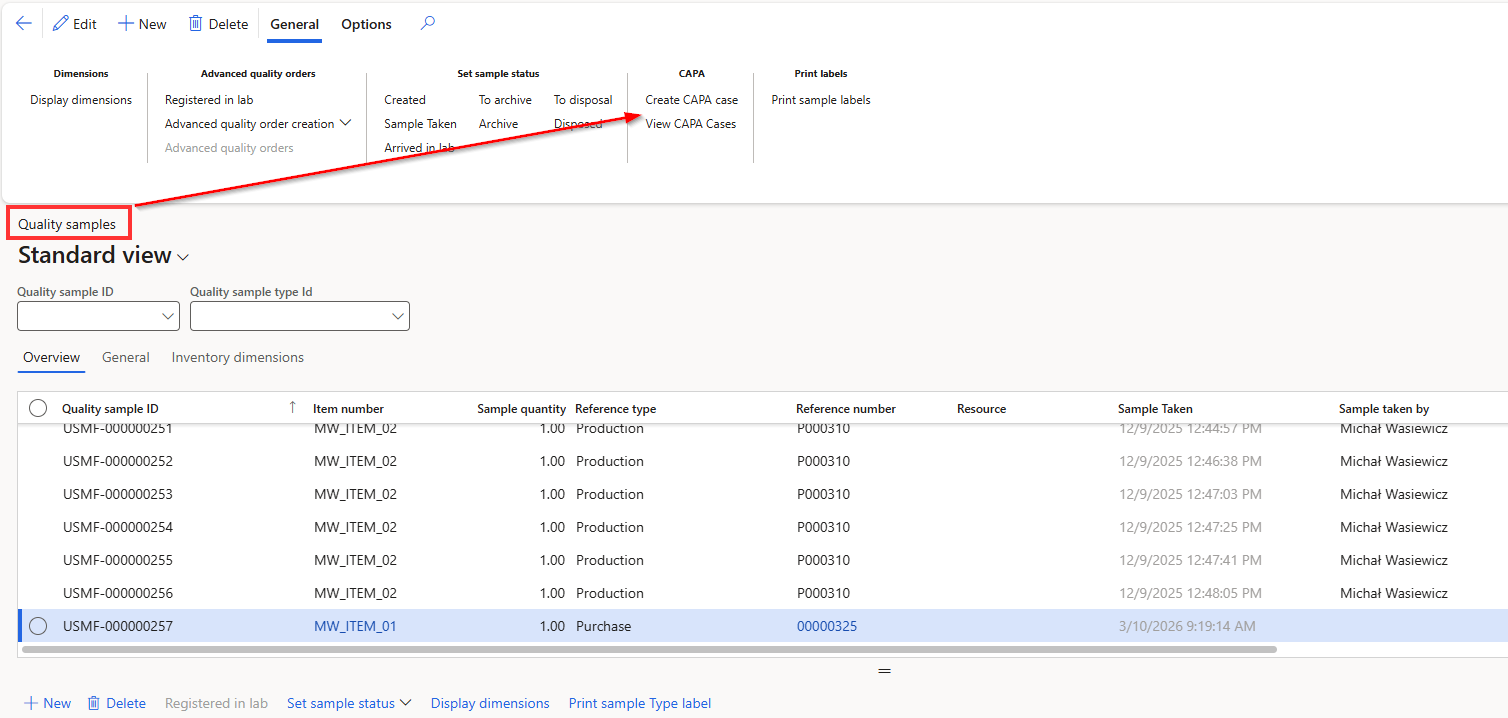Set sample status to Created

click(x=405, y=100)
